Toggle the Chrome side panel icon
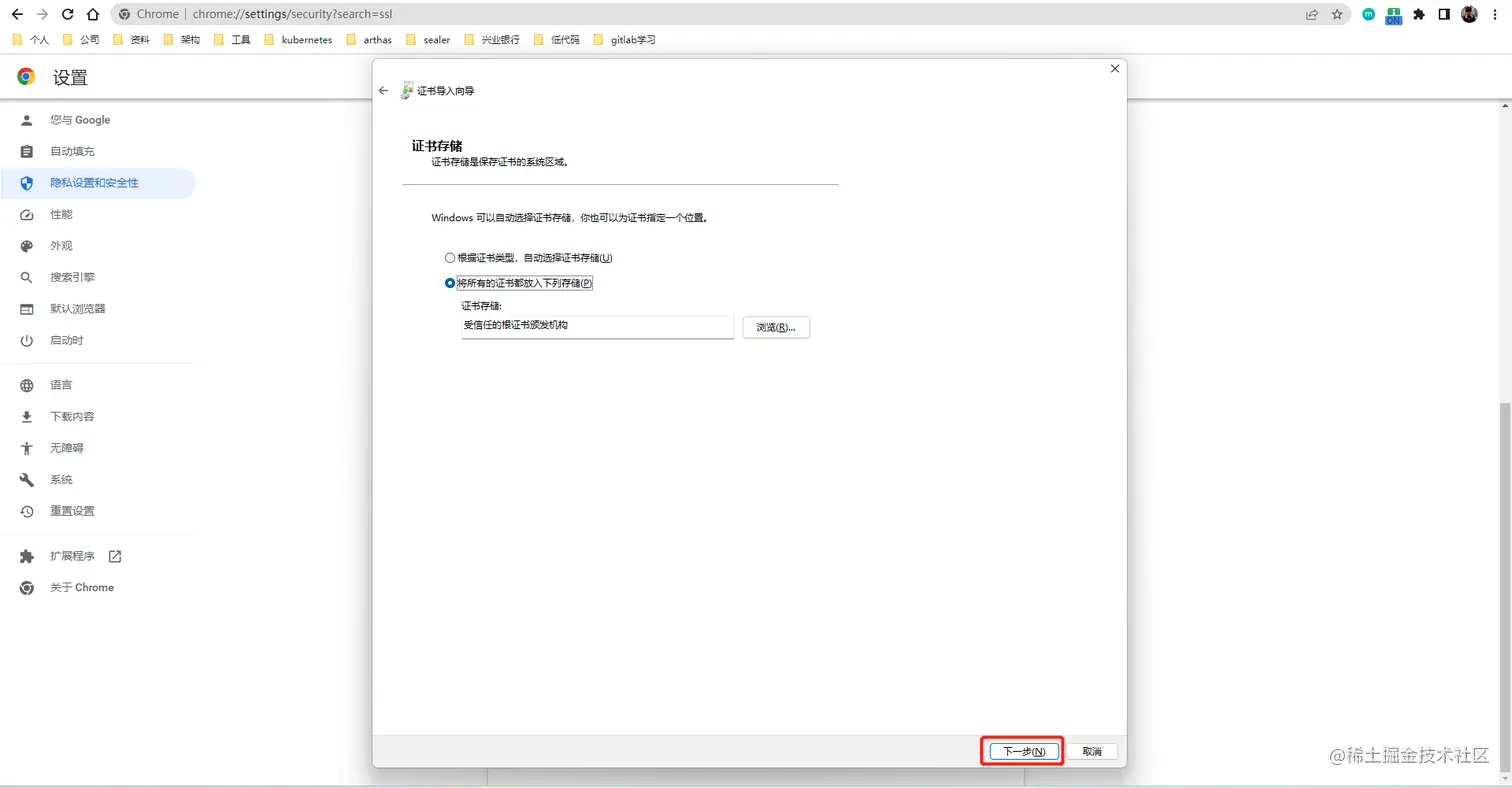The image size is (1512, 788). pos(1444,14)
